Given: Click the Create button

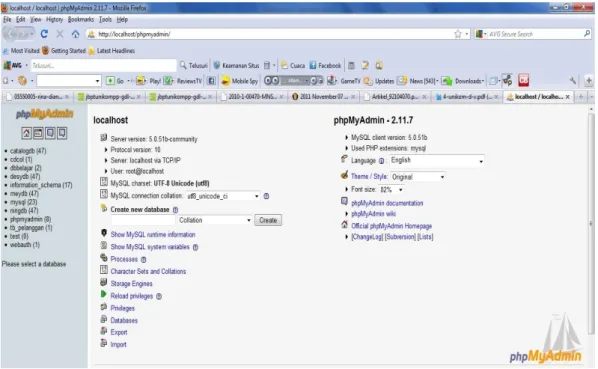Looking at the screenshot, I should (268, 220).
